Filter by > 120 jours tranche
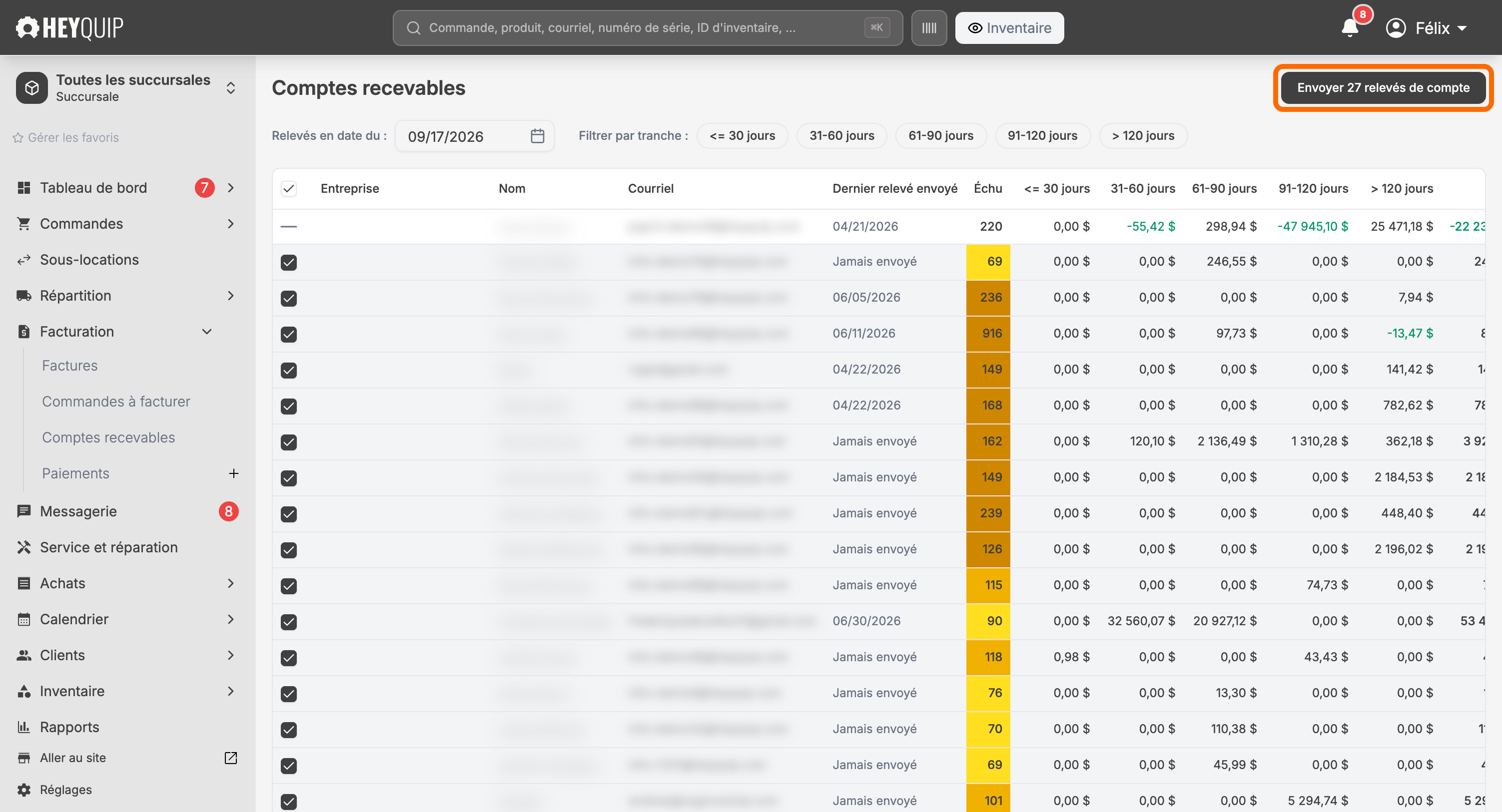Image resolution: width=1502 pixels, height=812 pixels. [1143, 136]
